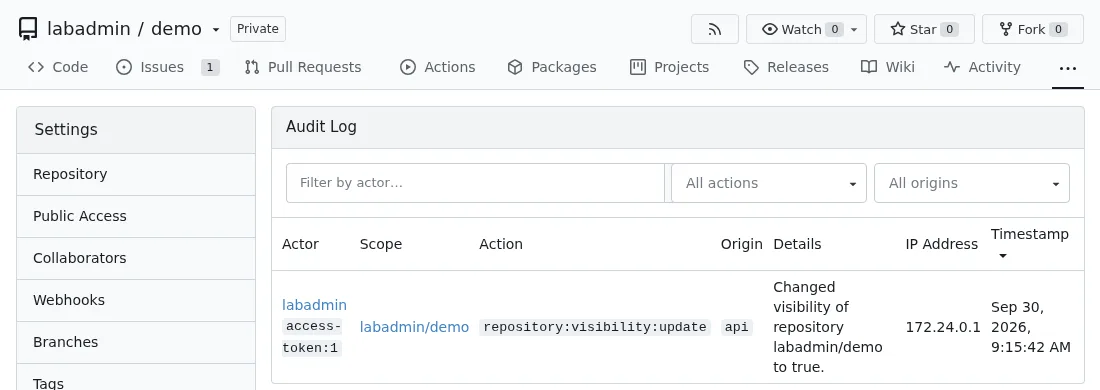The width and height of the screenshot is (1100, 390).
Task: Expand the caret dropdown next to demo
Action: click(x=216, y=30)
